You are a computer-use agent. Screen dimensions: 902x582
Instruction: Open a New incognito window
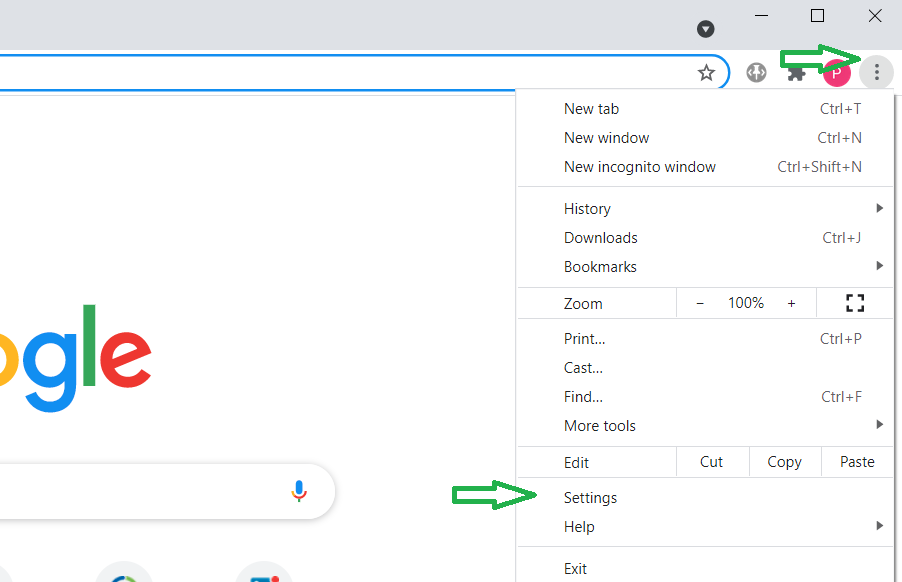[x=705, y=167]
